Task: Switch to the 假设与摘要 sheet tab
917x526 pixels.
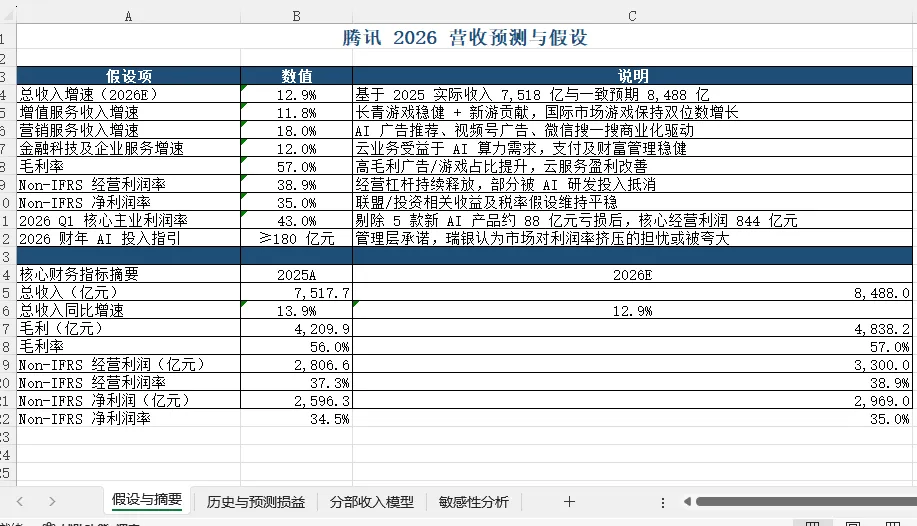Action: pyautogui.click(x=147, y=500)
